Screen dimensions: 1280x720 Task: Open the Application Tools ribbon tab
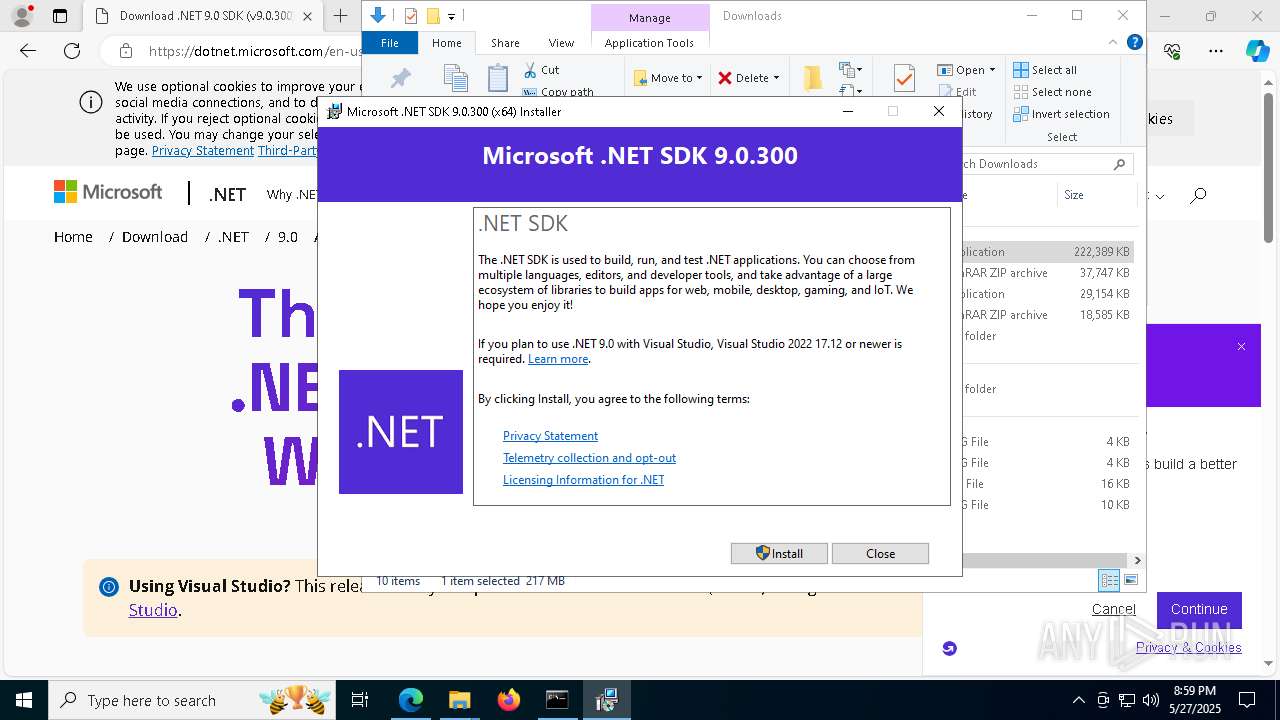[649, 43]
